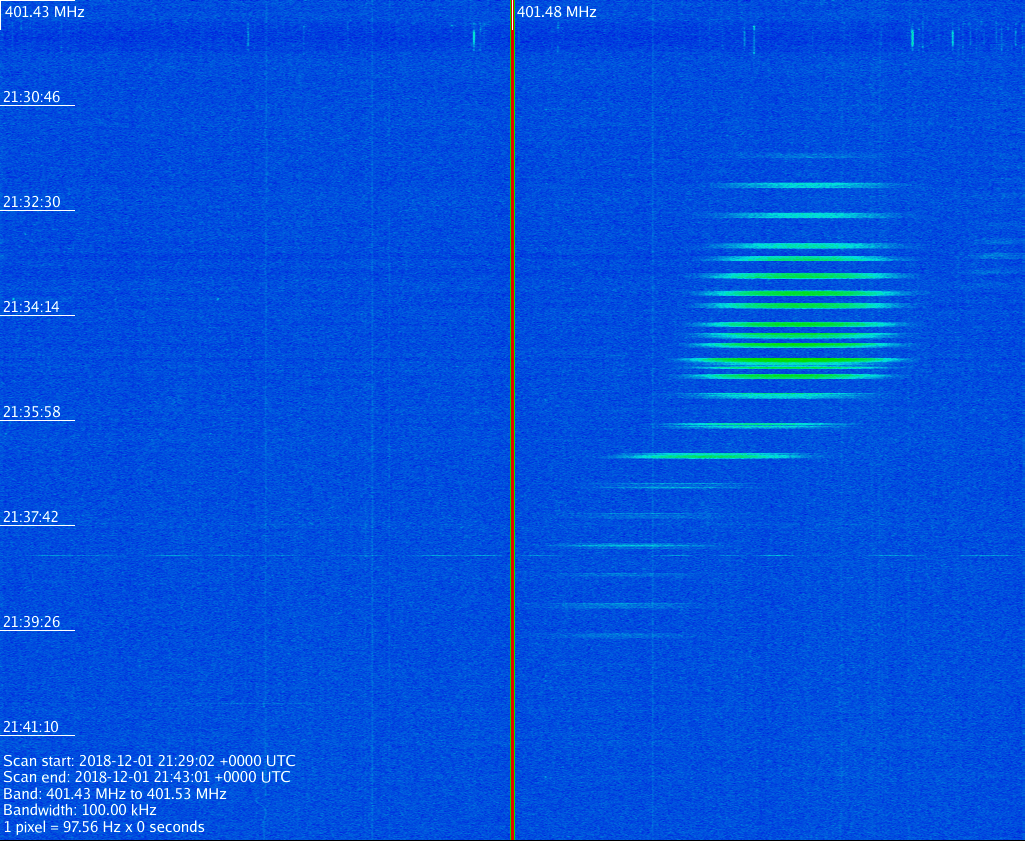Click the lowest faint signal streak
The image size is (1025, 841).
[x=620, y=635]
